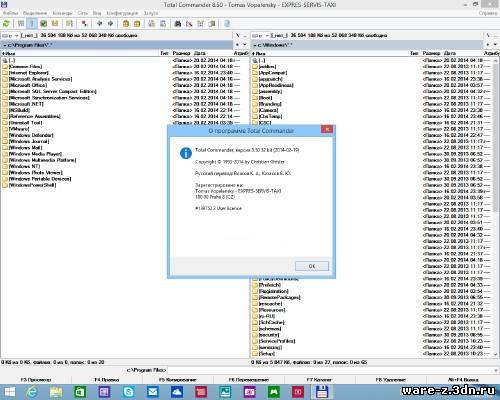Select the [Windows Media Player] folder

coord(35,154)
